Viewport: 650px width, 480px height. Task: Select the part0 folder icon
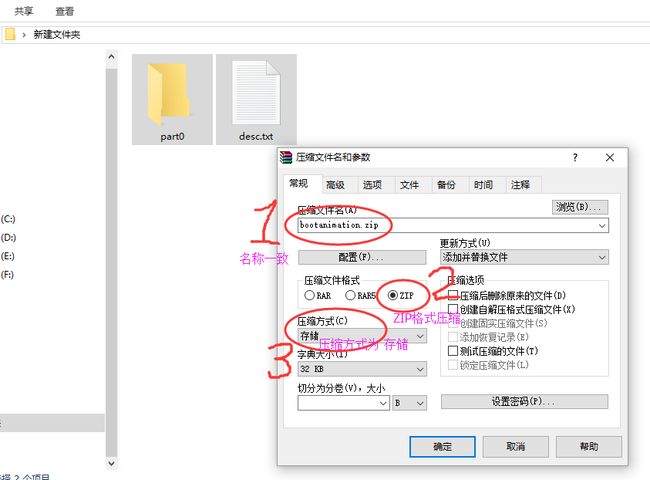170,94
